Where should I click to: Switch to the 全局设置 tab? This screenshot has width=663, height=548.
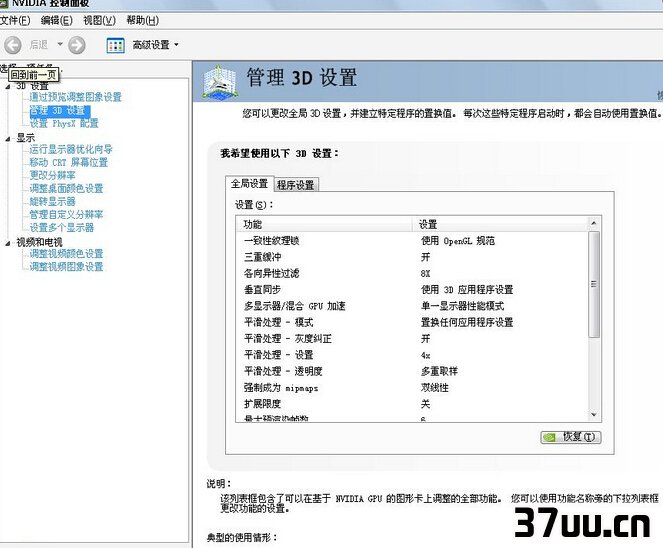coord(249,184)
